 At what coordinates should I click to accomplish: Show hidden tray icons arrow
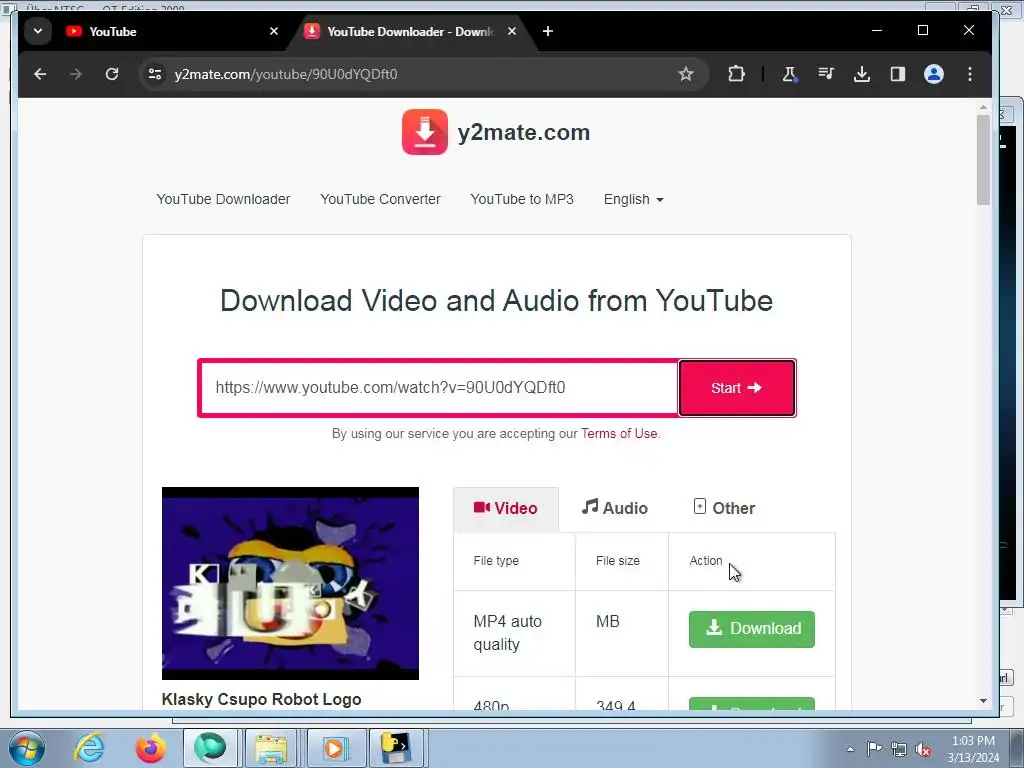pos(850,749)
